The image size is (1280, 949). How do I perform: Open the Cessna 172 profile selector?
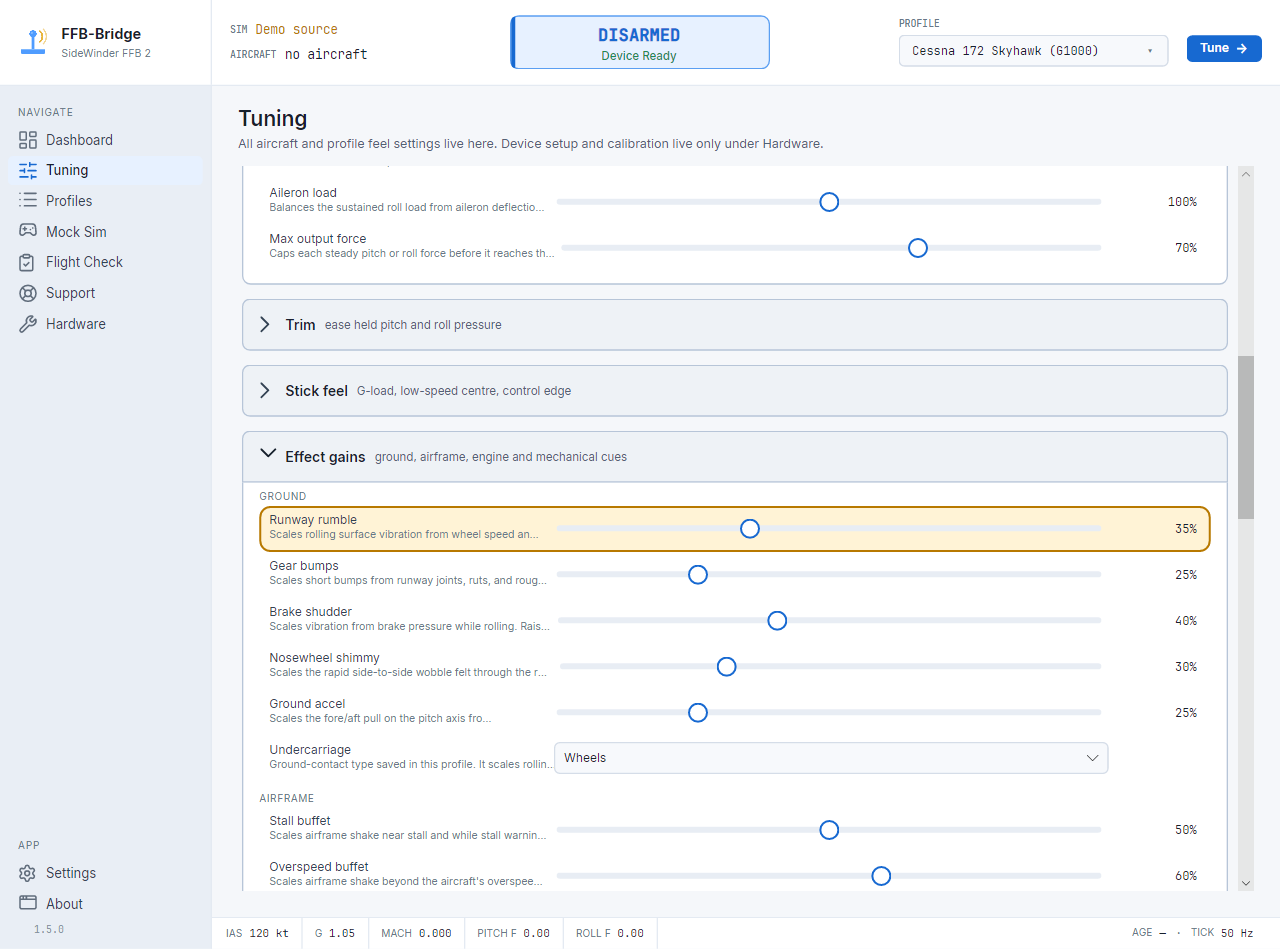click(x=1034, y=50)
